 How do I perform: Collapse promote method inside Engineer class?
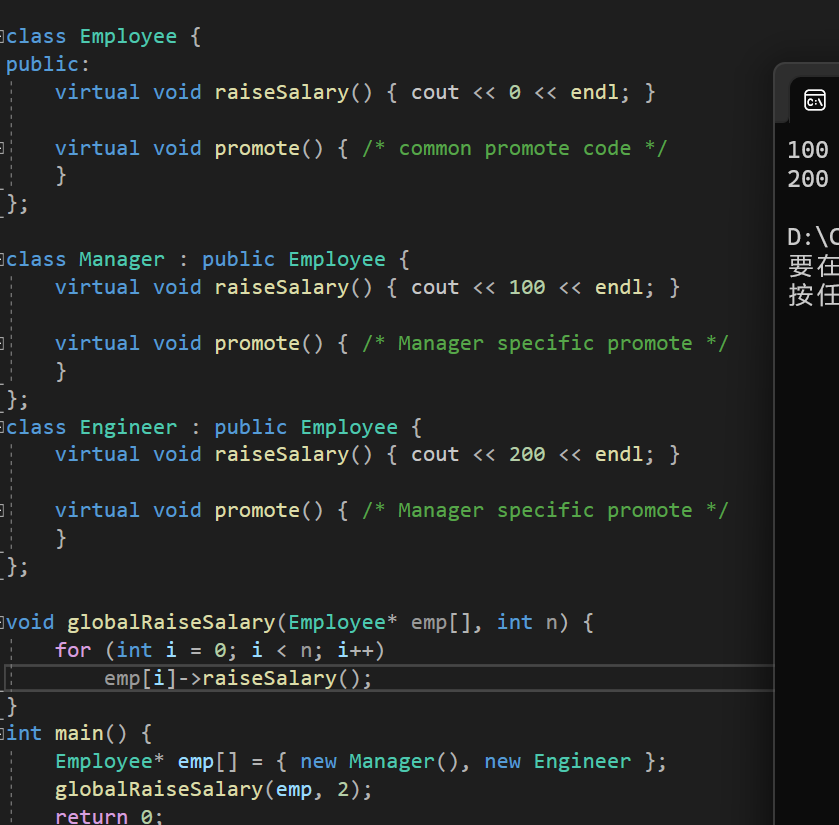coord(3,510)
